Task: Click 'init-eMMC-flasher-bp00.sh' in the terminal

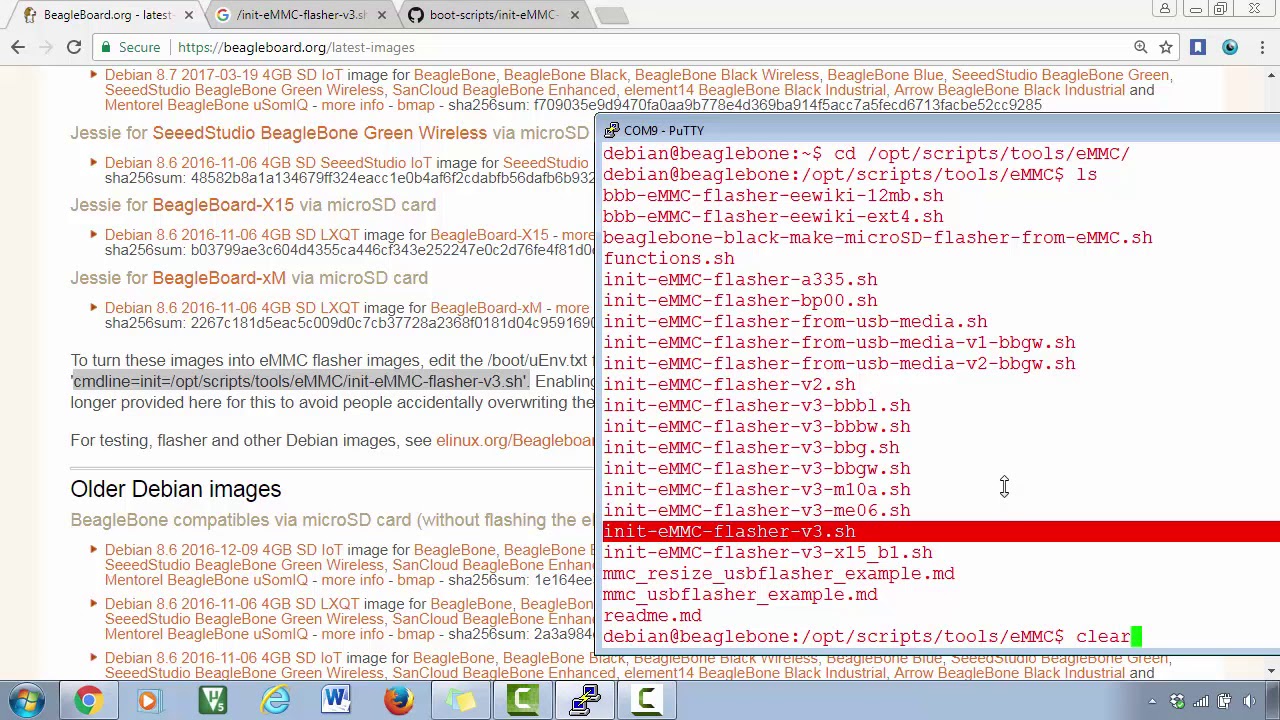Action: [x=740, y=301]
